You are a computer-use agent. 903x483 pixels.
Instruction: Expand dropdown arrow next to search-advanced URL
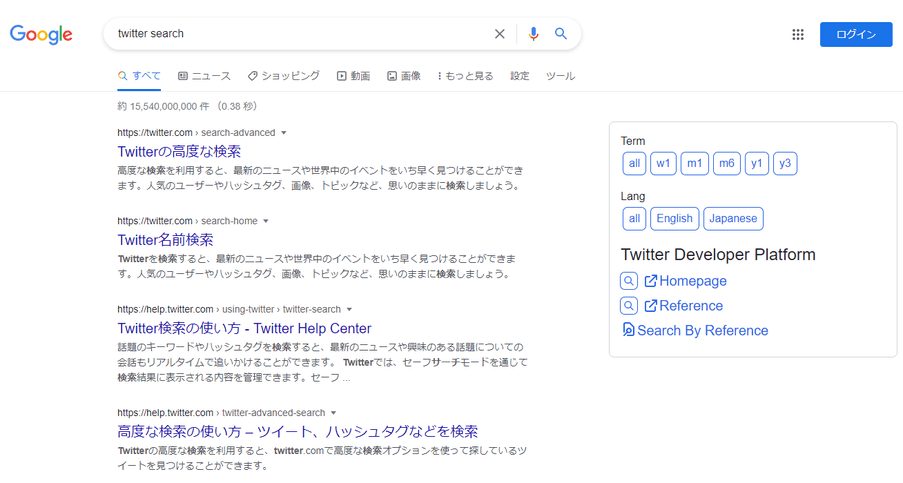(x=283, y=133)
